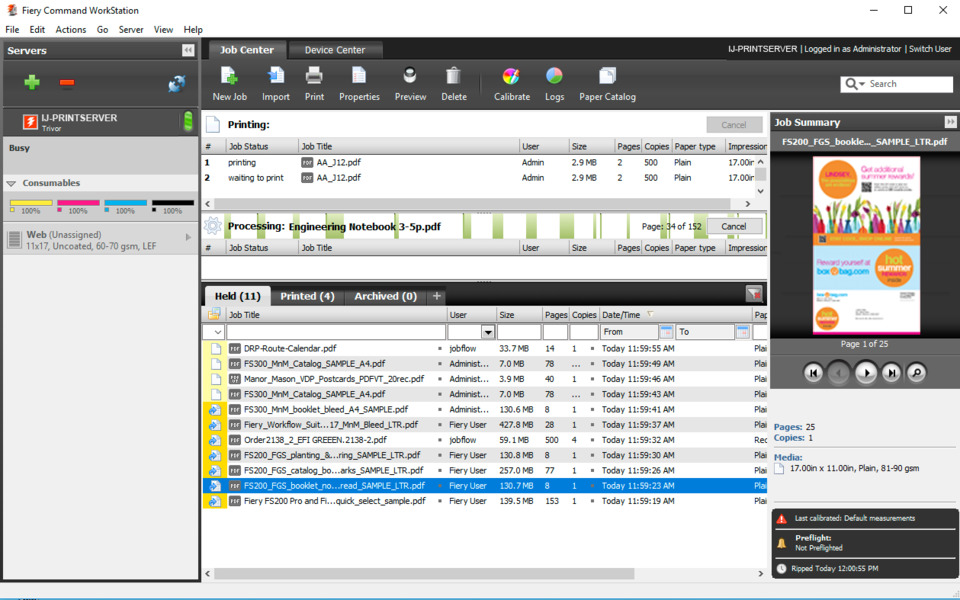Select the waiting to print job
Screen dimensions: 960x600
pyautogui.click(x=479, y=178)
